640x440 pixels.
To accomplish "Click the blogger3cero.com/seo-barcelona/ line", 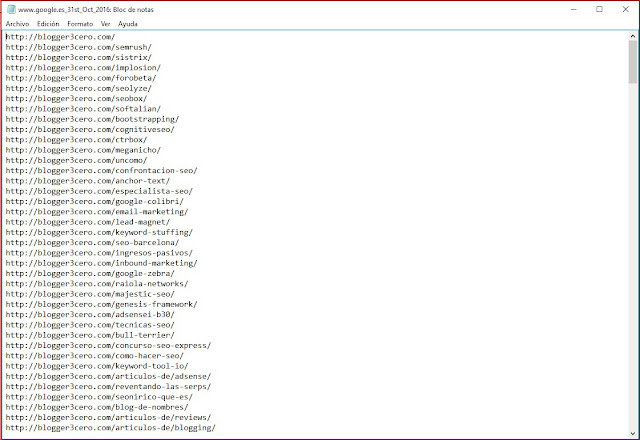I will [92, 242].
